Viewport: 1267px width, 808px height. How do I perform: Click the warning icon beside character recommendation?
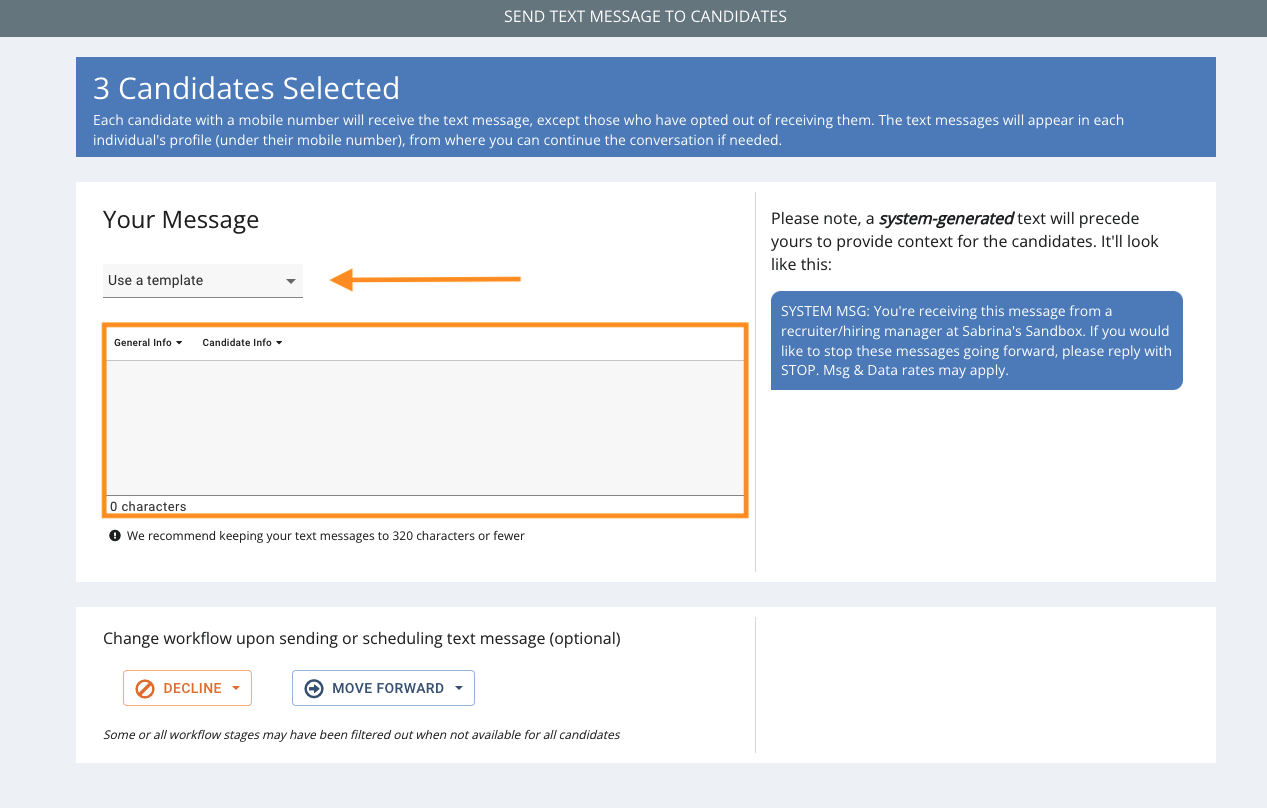click(115, 536)
